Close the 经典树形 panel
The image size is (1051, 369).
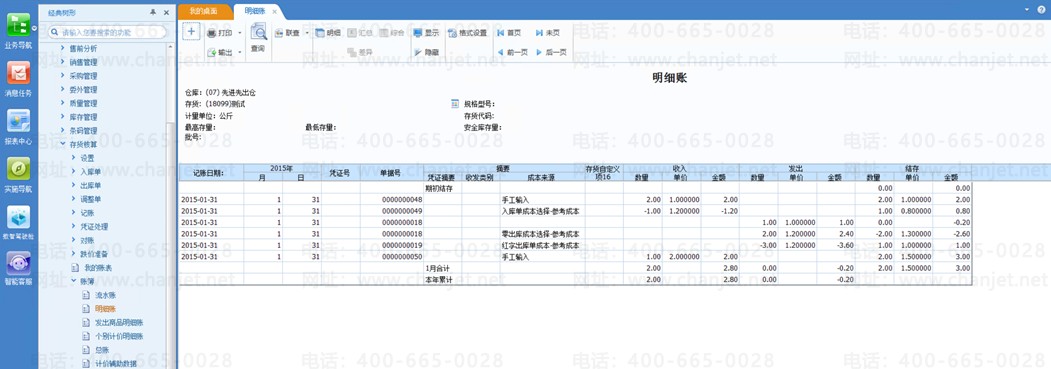tap(166, 13)
